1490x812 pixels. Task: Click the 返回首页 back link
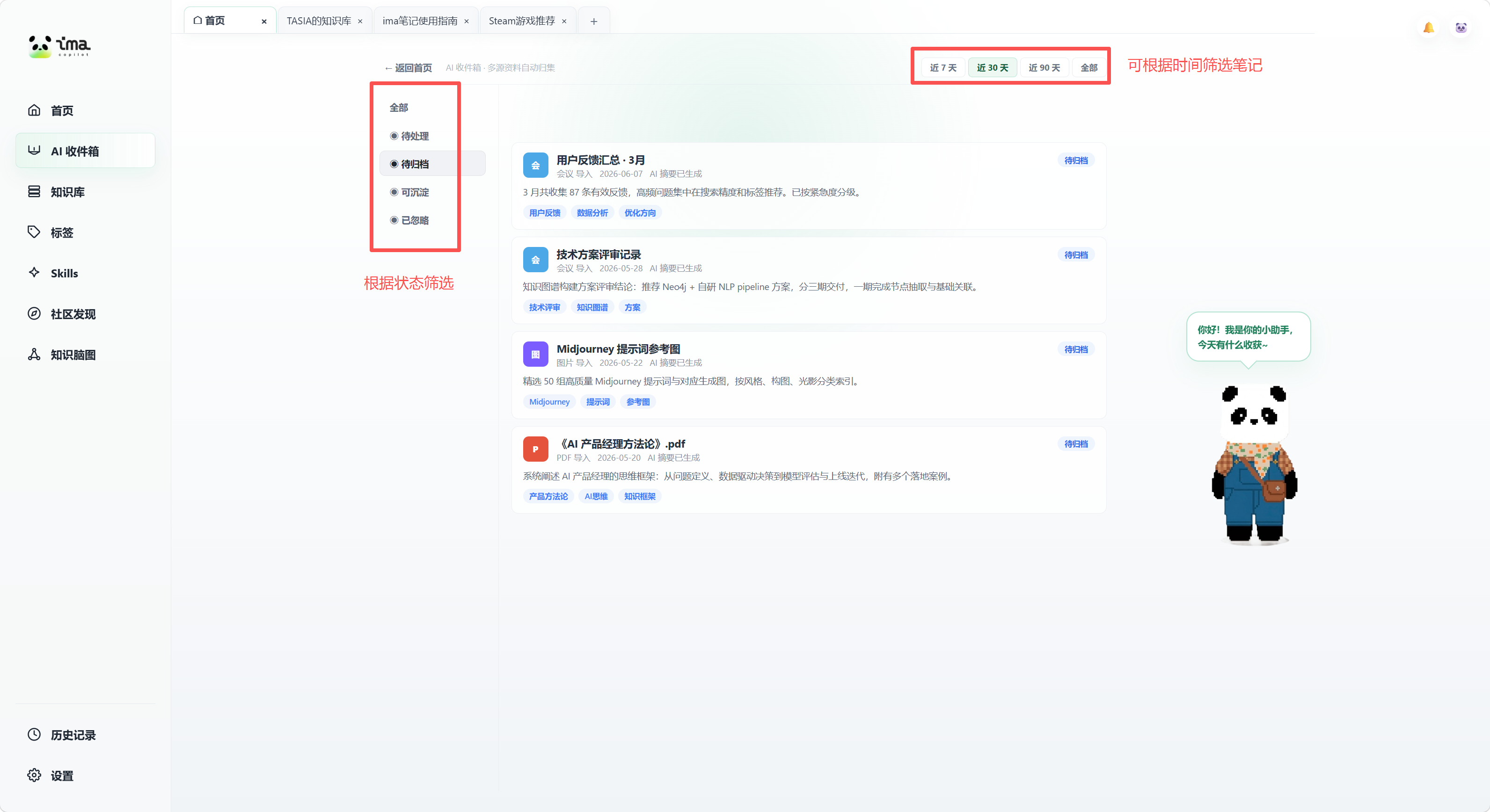(409, 68)
